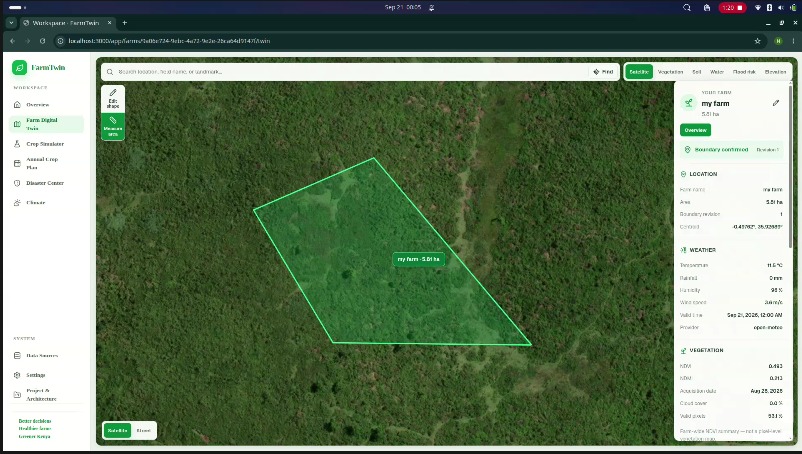The width and height of the screenshot is (802, 454).
Task: Stop the screen recording indicator
Action: click(732, 7)
